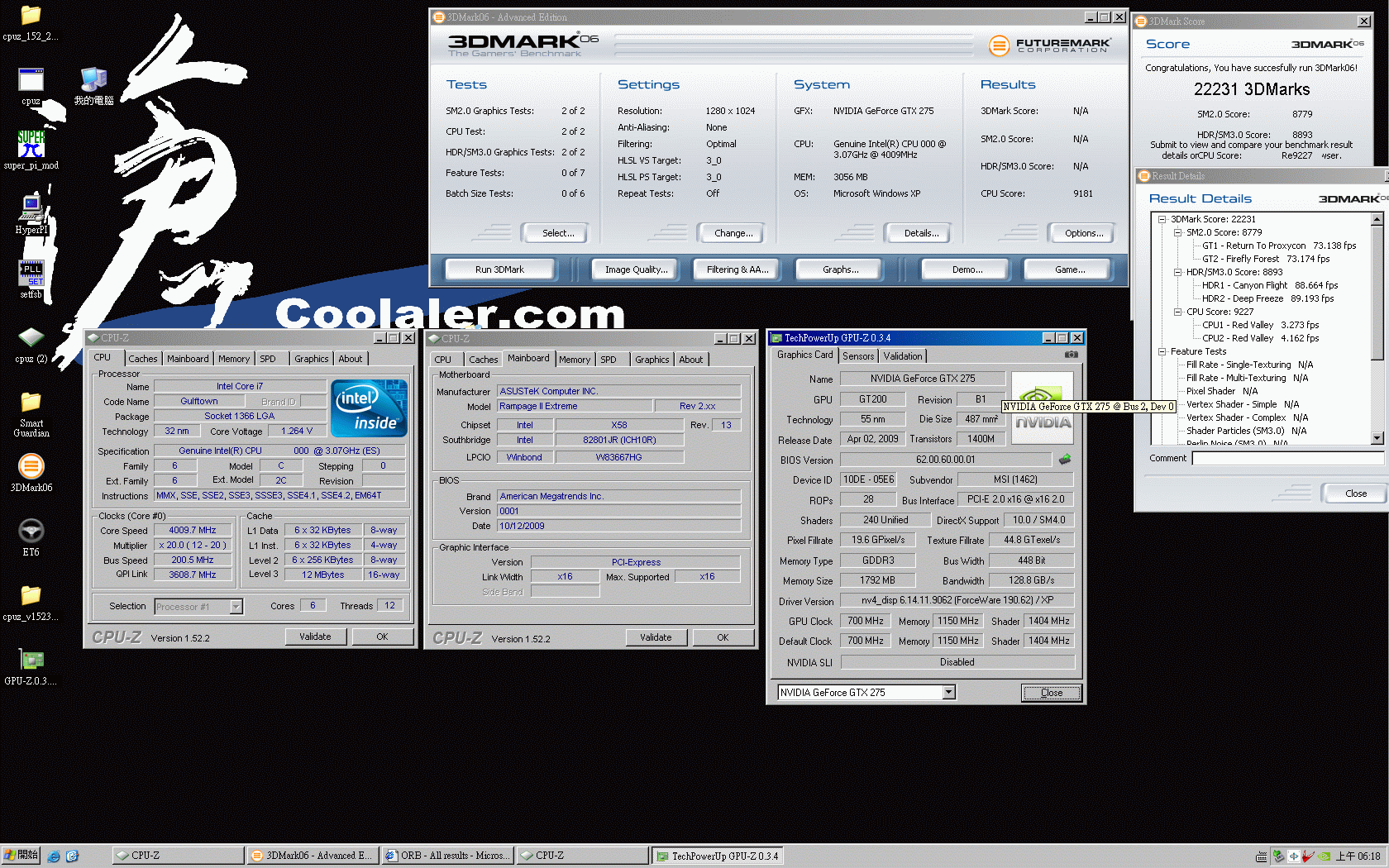Switch to the Sensors tab in GPU-Z
This screenshot has height=868, width=1389.
[x=858, y=356]
